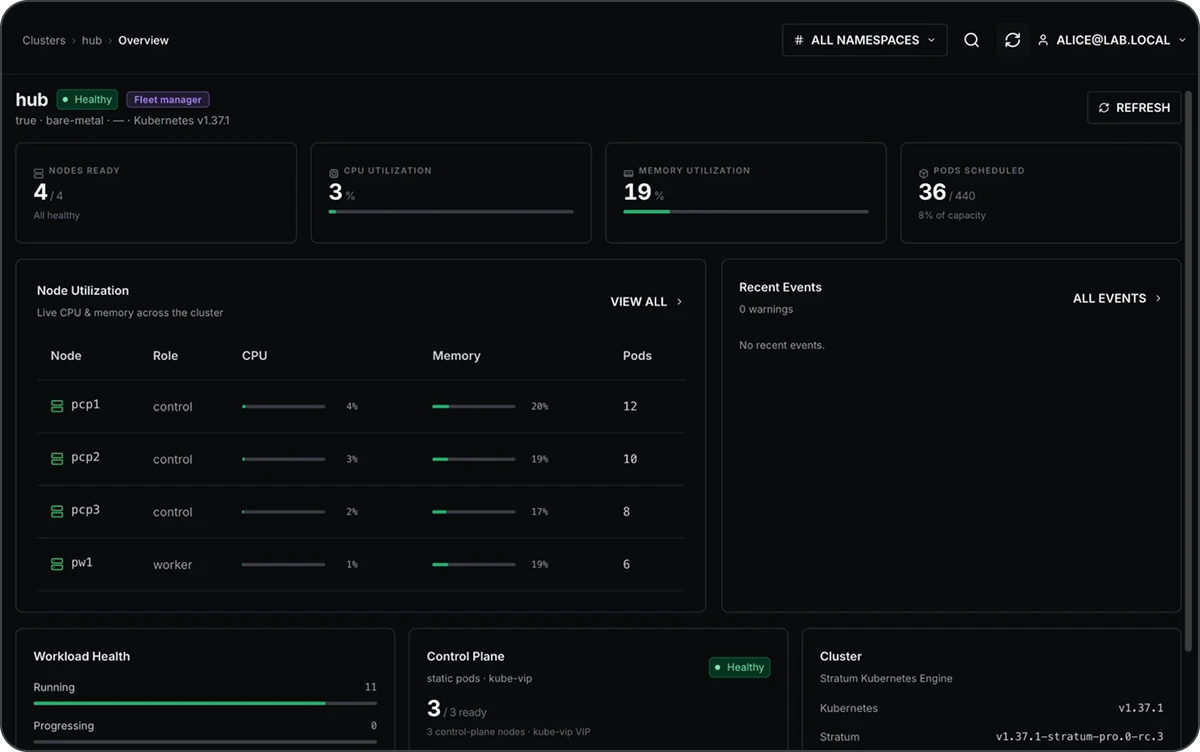This screenshot has width=1200, height=752.
Task: Click pcp1 memory usage bar
Action: tap(474, 406)
